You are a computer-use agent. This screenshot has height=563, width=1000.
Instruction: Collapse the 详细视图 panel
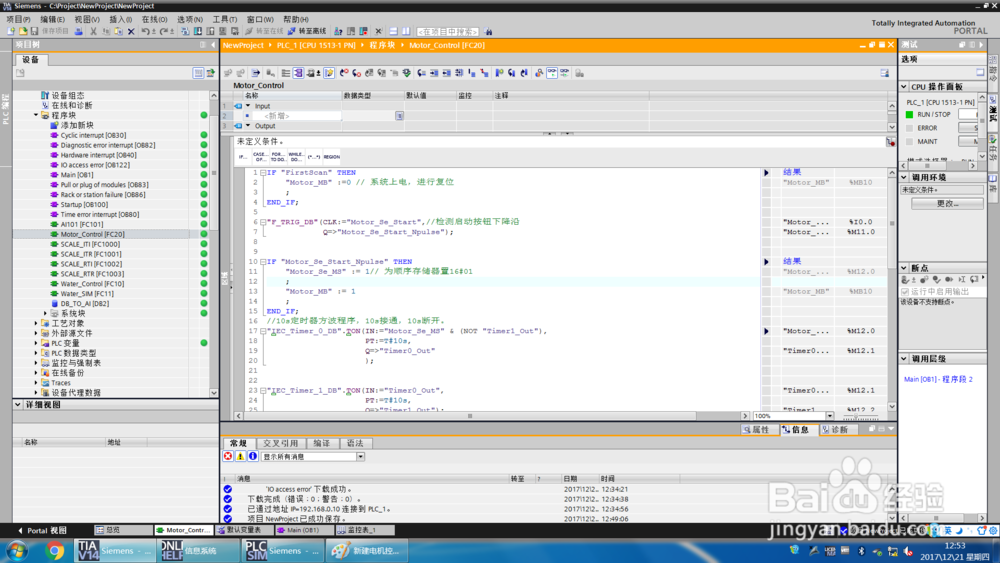click(18, 405)
